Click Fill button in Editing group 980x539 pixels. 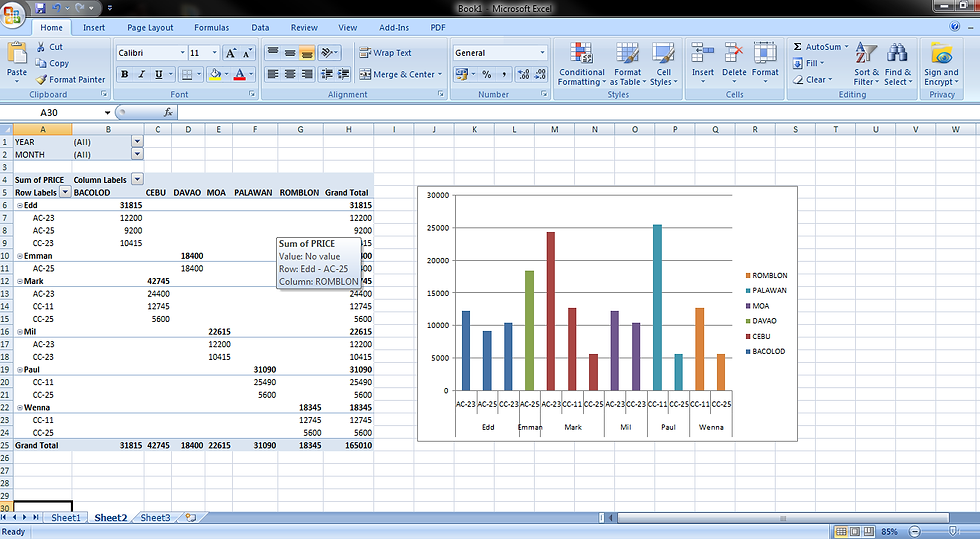[x=809, y=63]
